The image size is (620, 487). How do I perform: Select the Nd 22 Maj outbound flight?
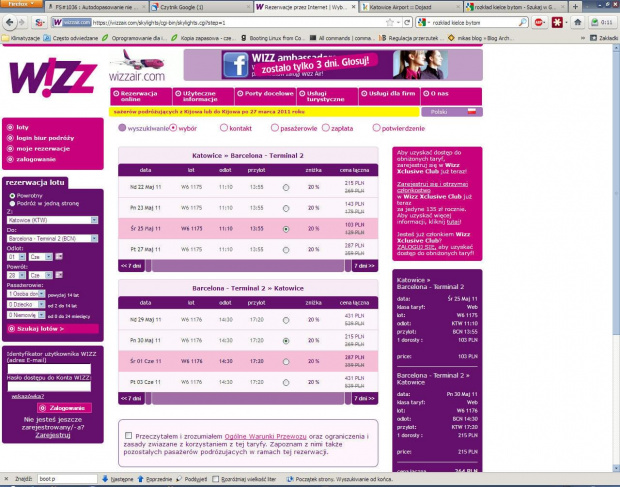pos(286,188)
